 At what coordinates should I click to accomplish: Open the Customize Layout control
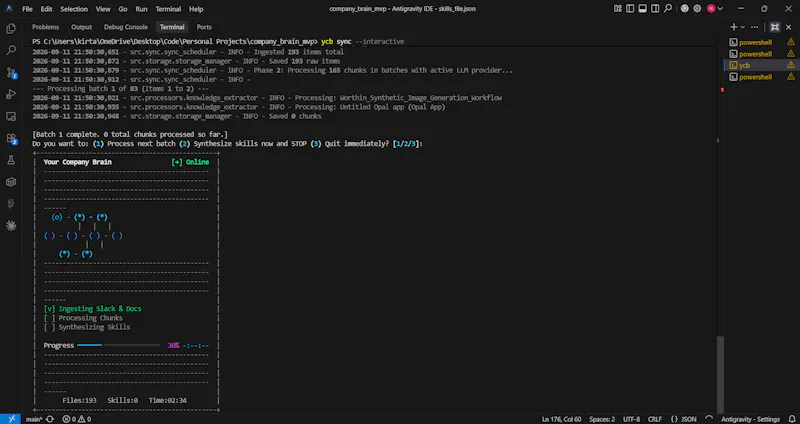(618, 9)
